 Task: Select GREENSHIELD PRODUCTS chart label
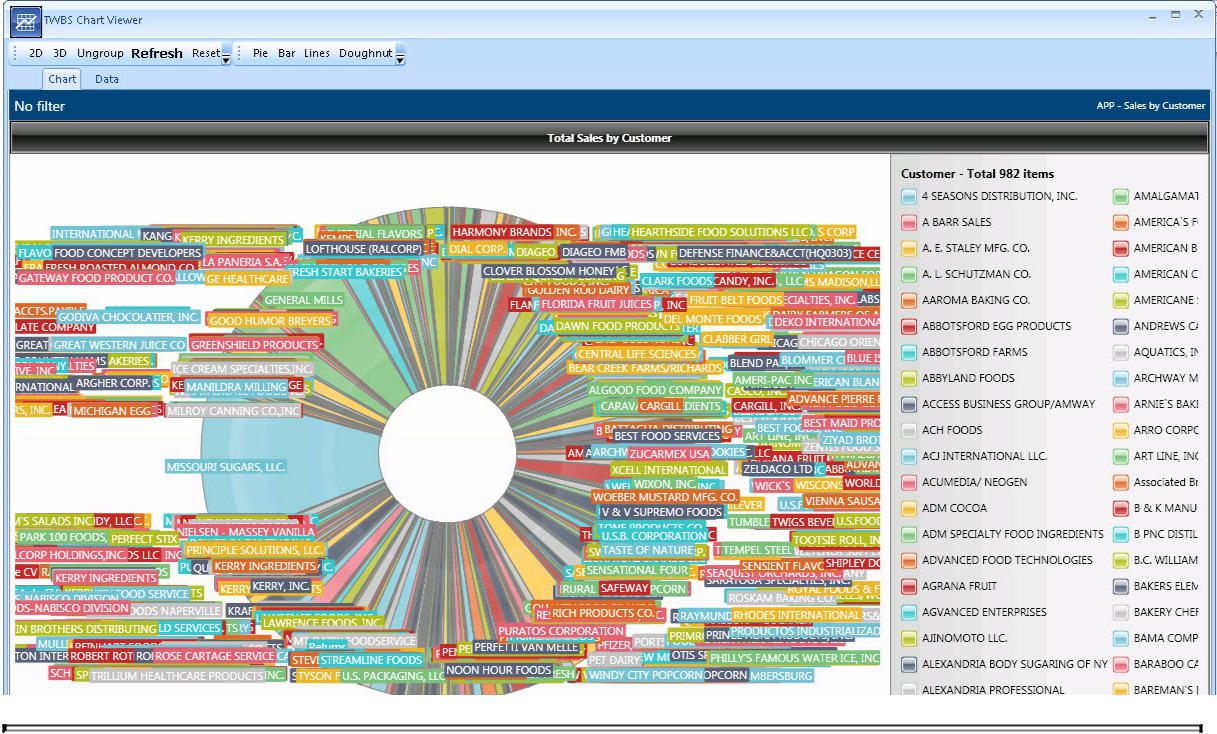(x=254, y=345)
